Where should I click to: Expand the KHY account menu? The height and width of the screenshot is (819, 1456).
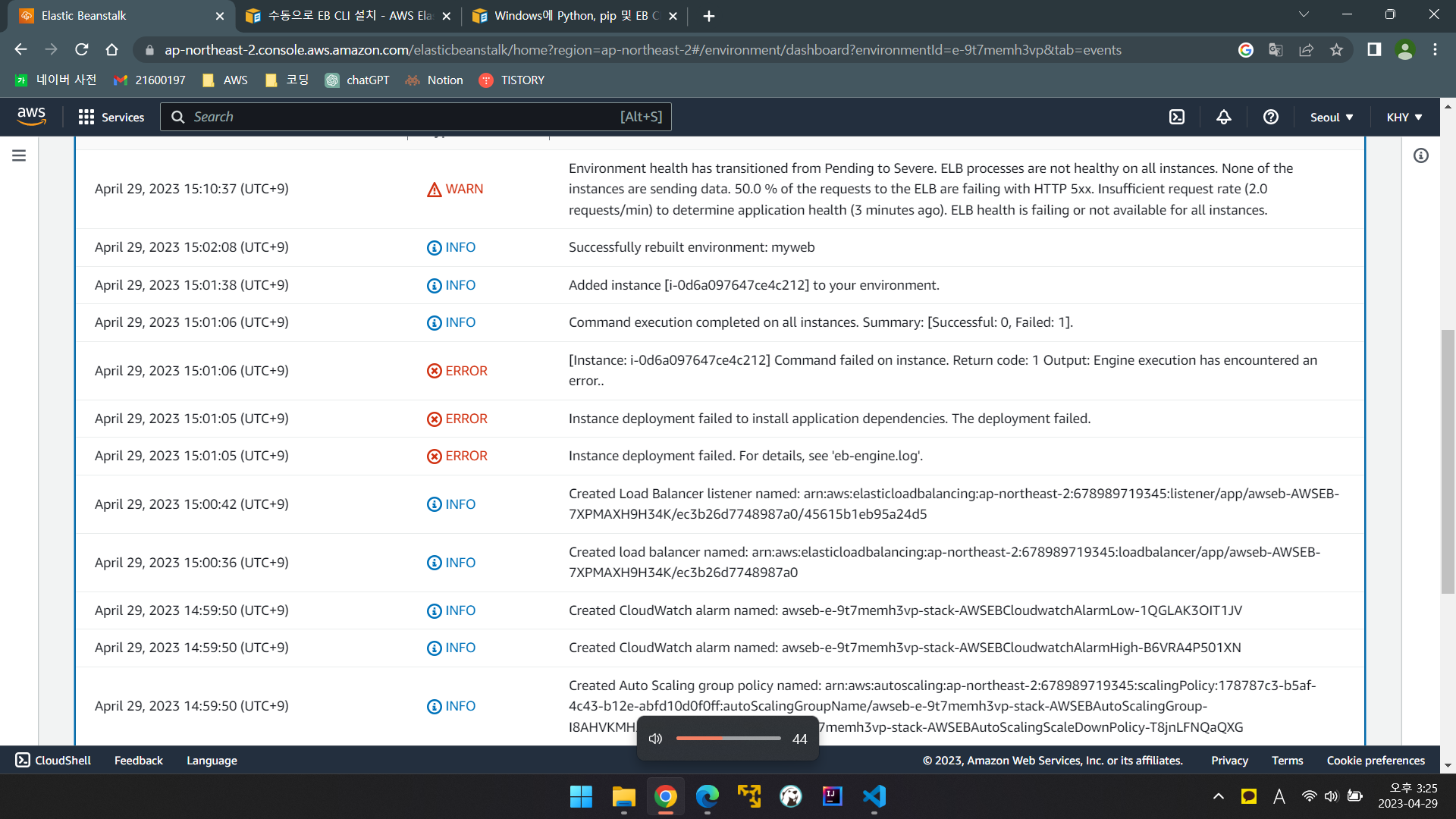1404,117
